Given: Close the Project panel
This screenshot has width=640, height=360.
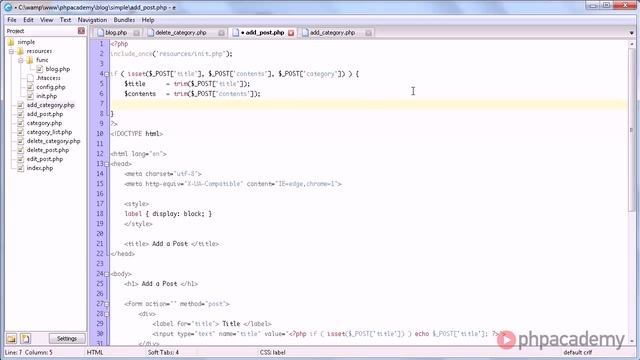Looking at the screenshot, I should coord(81,31).
